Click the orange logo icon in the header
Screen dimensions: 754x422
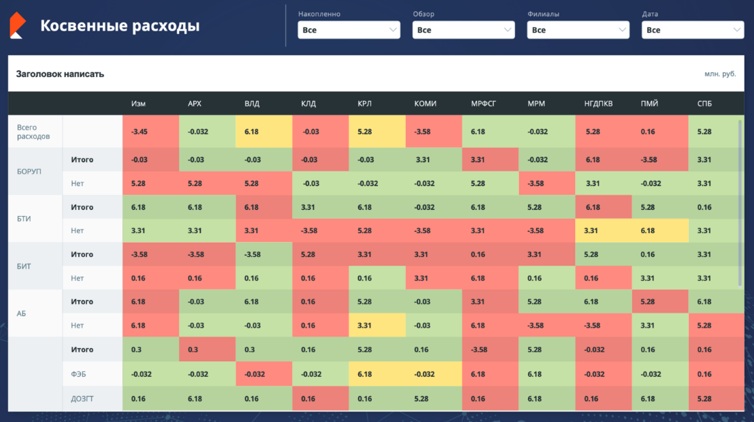[x=16, y=26]
